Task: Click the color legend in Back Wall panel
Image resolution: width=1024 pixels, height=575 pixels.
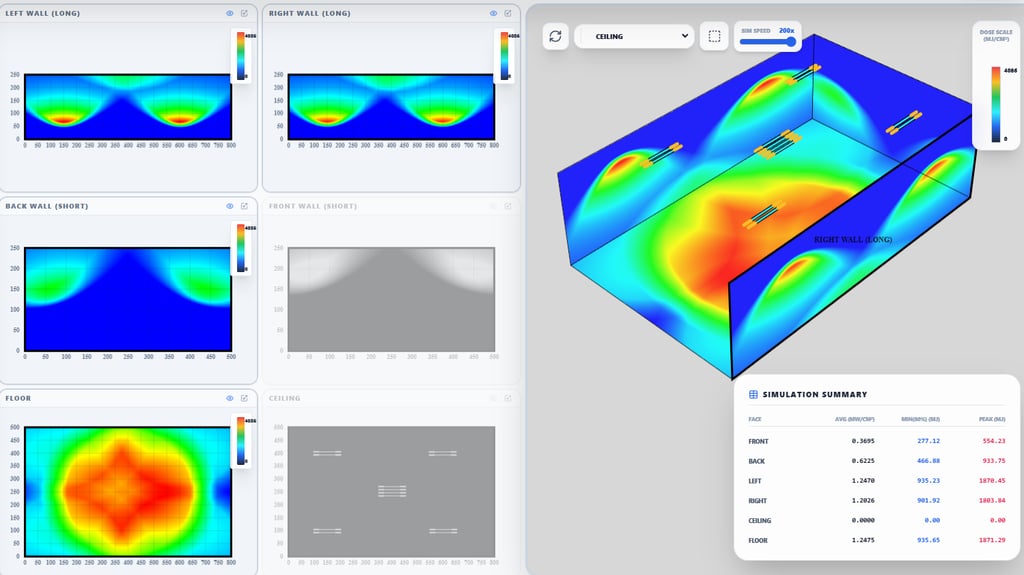Action: (x=240, y=248)
